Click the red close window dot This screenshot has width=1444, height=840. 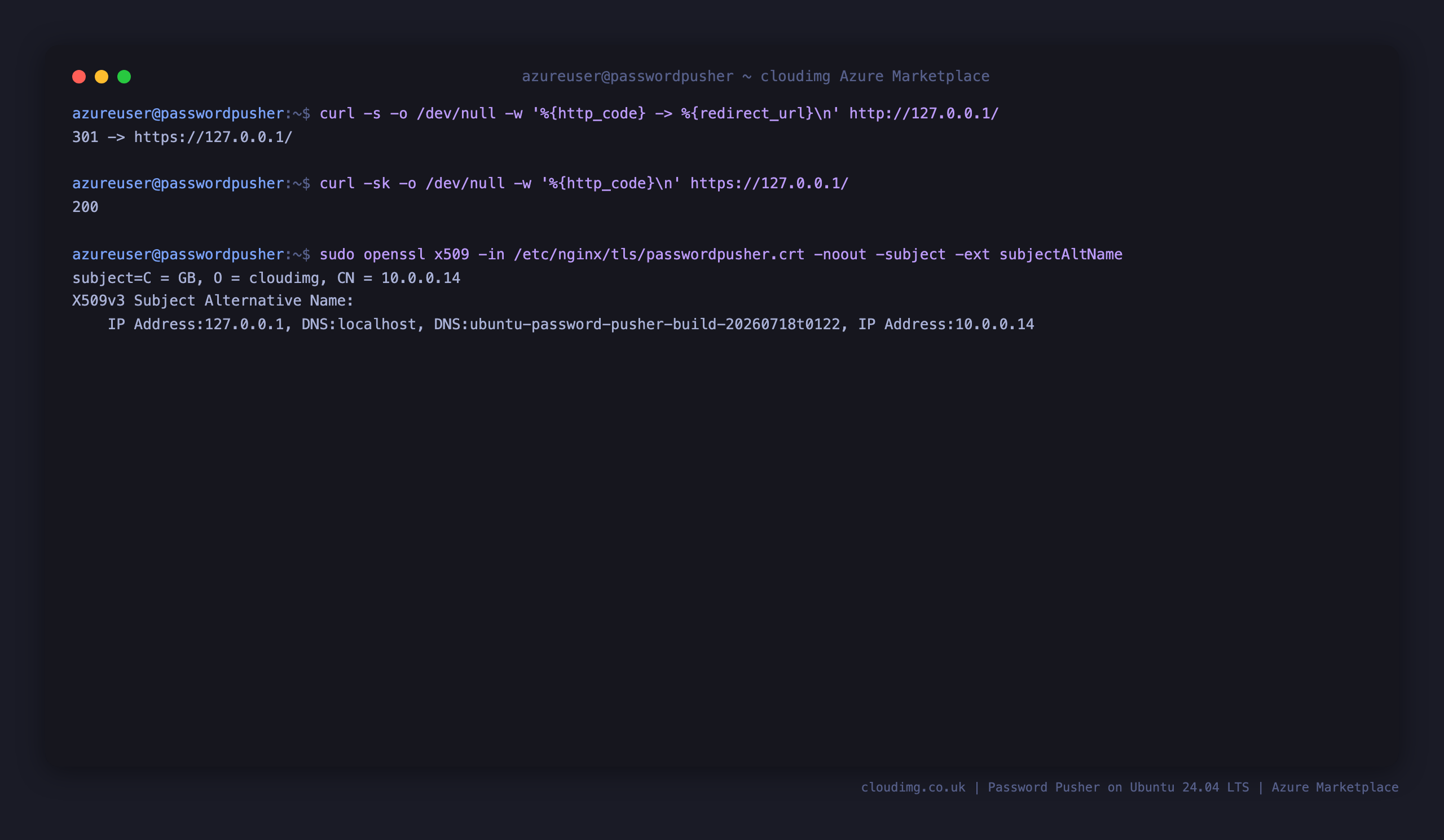(x=79, y=77)
